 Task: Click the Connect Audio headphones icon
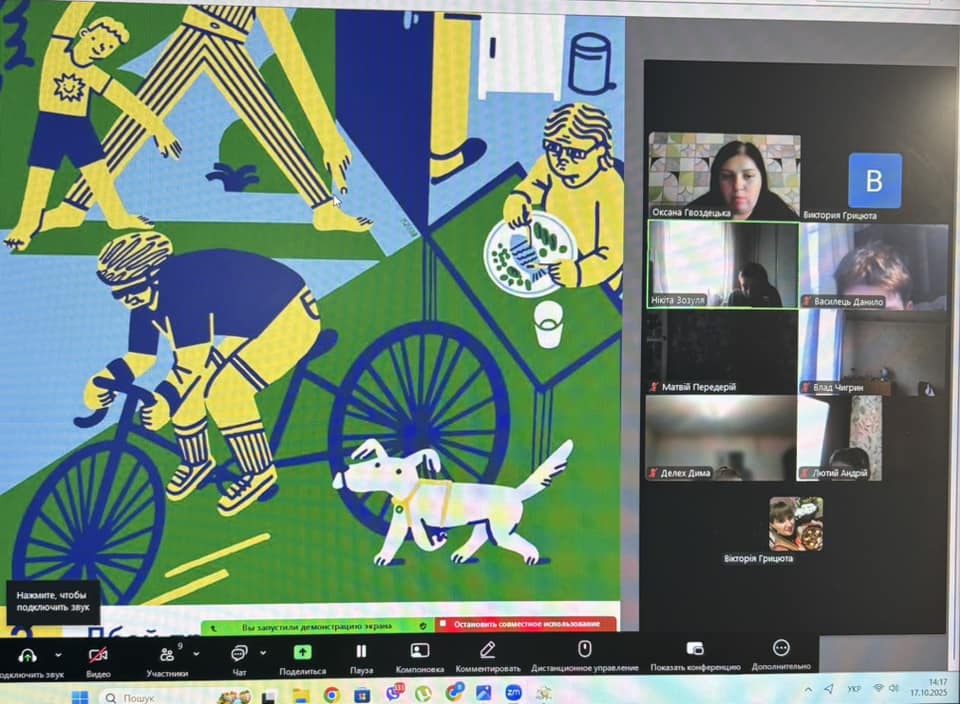click(x=27, y=654)
